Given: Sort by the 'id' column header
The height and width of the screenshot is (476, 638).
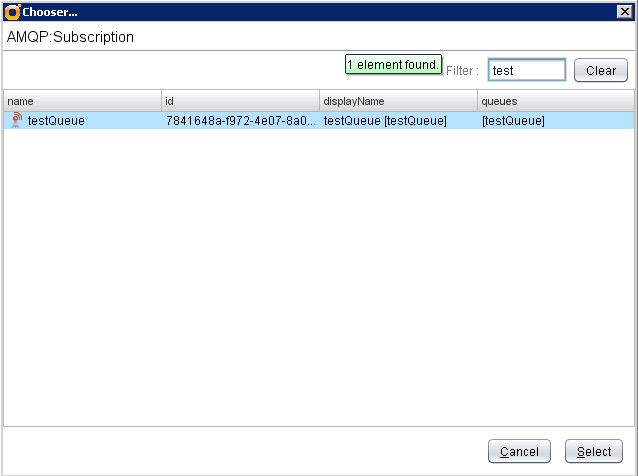Looking at the screenshot, I should [x=240, y=101].
